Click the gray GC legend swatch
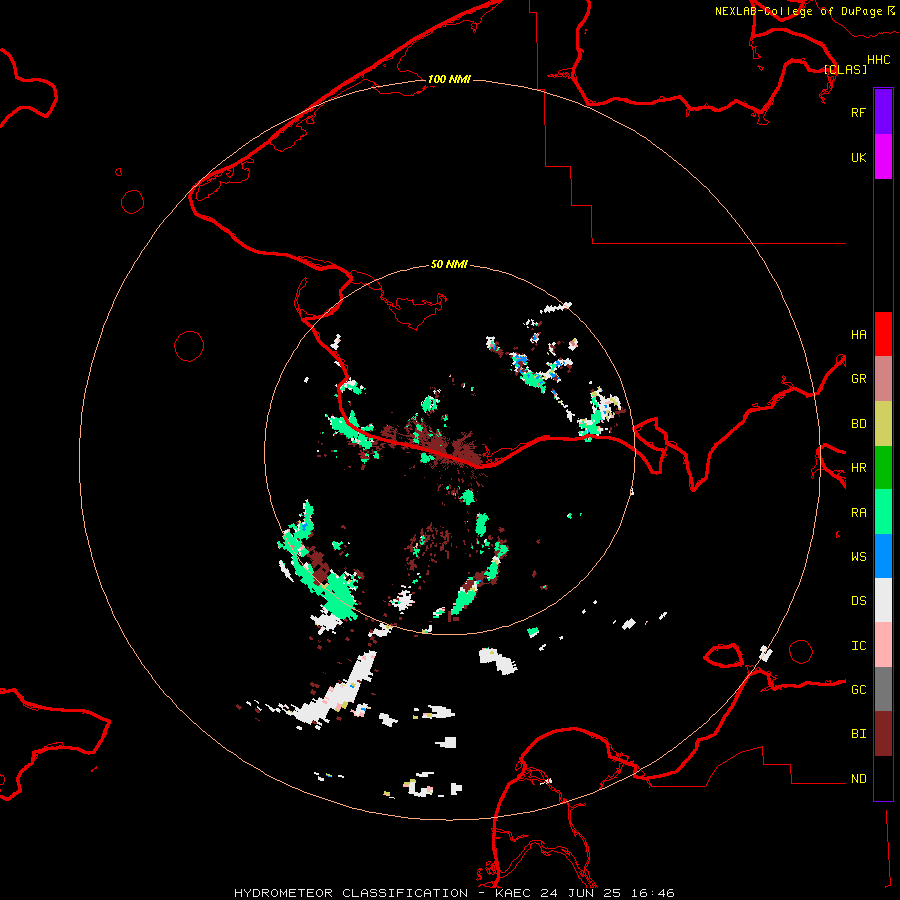 [x=883, y=689]
